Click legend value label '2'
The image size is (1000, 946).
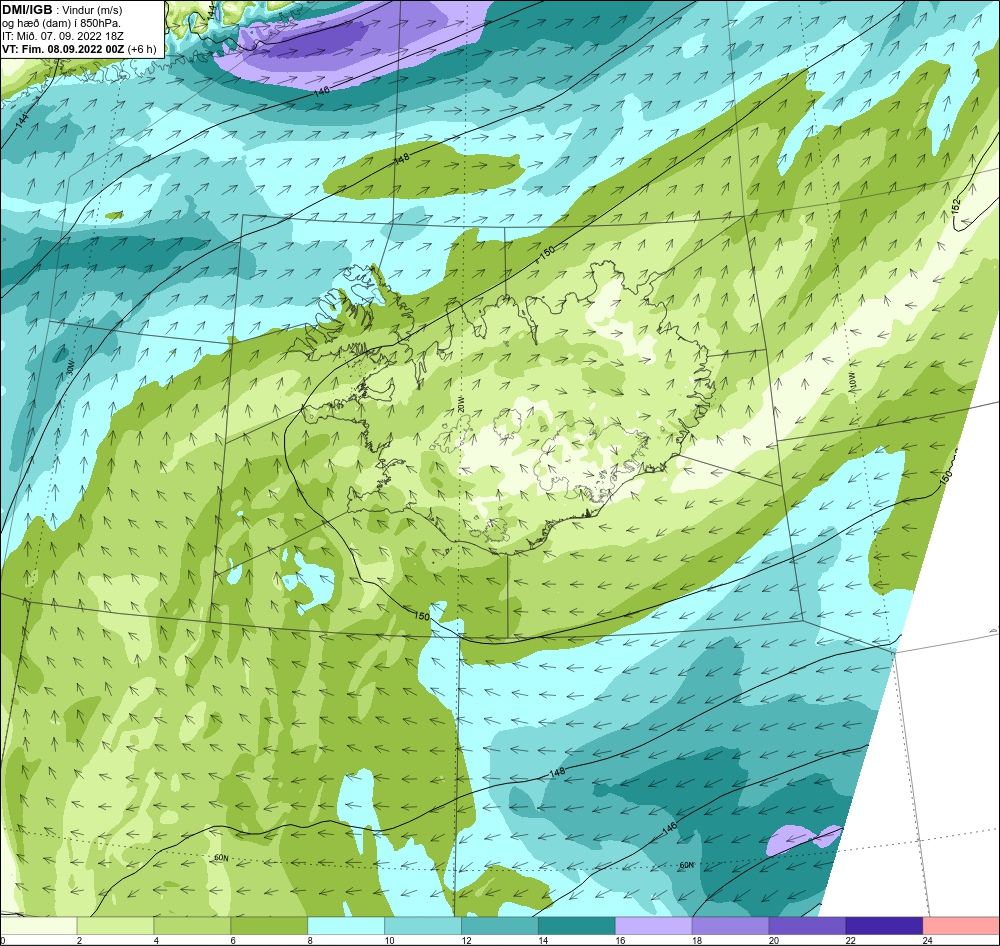[x=79, y=940]
